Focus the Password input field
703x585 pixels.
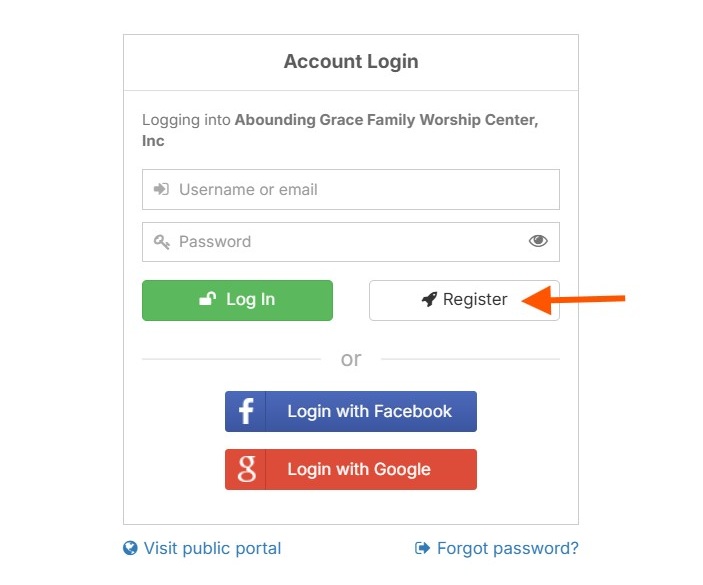(x=351, y=242)
